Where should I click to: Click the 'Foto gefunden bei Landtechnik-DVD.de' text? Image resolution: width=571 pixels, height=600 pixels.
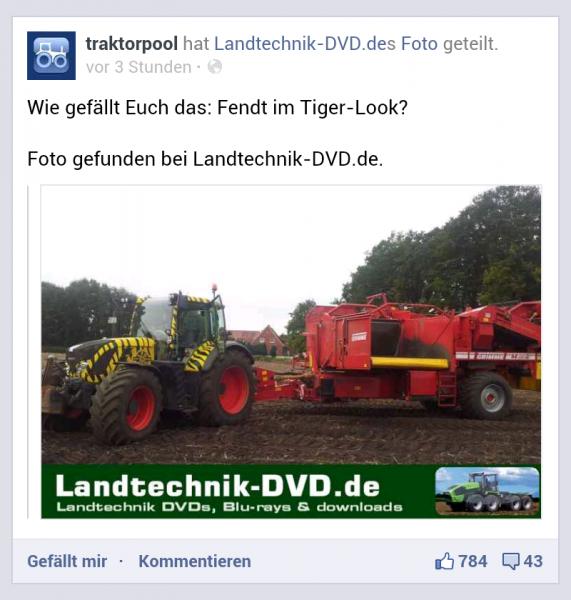pyautogui.click(x=205, y=159)
